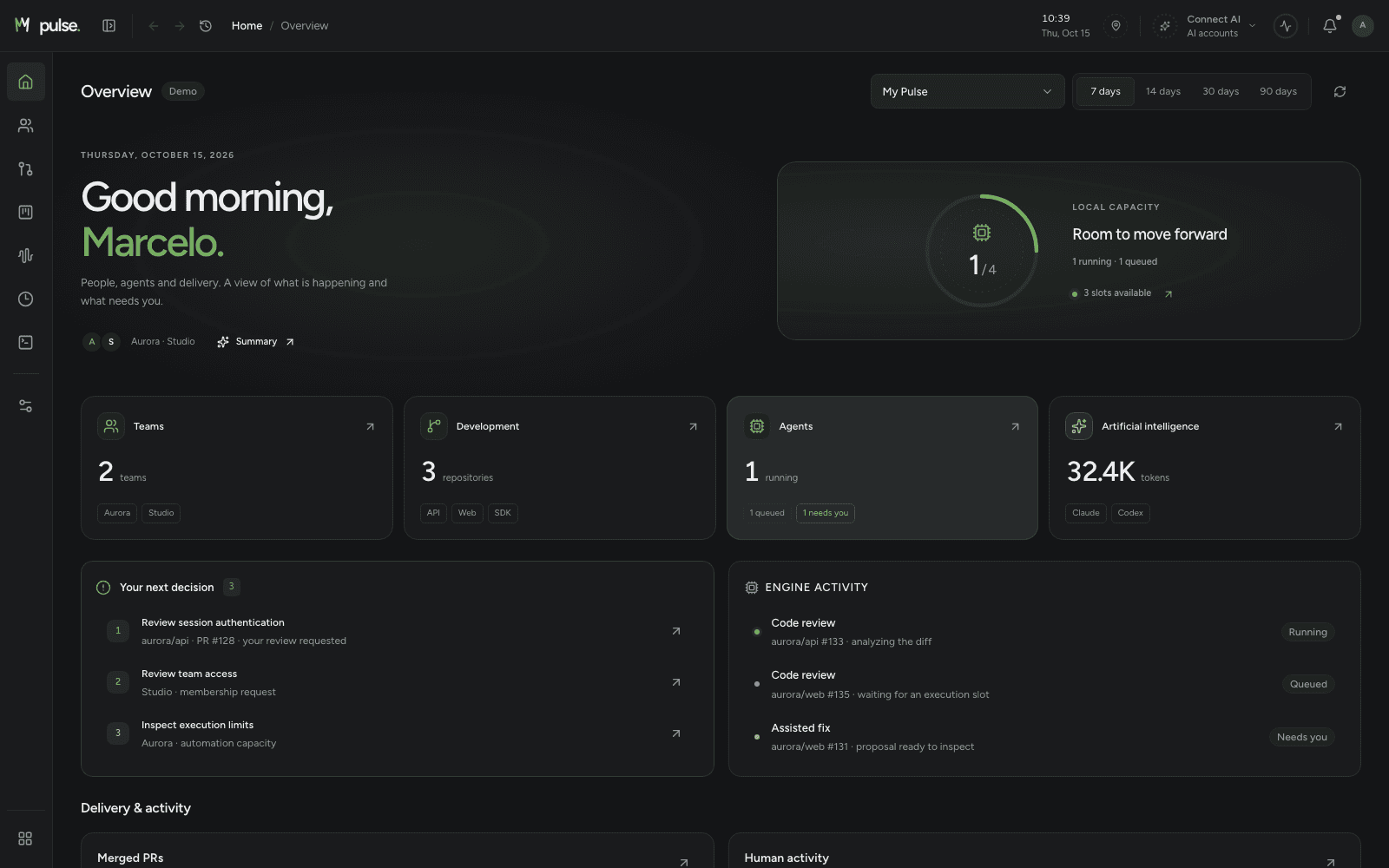Open the Teams people icon in sidebar

[x=26, y=126]
